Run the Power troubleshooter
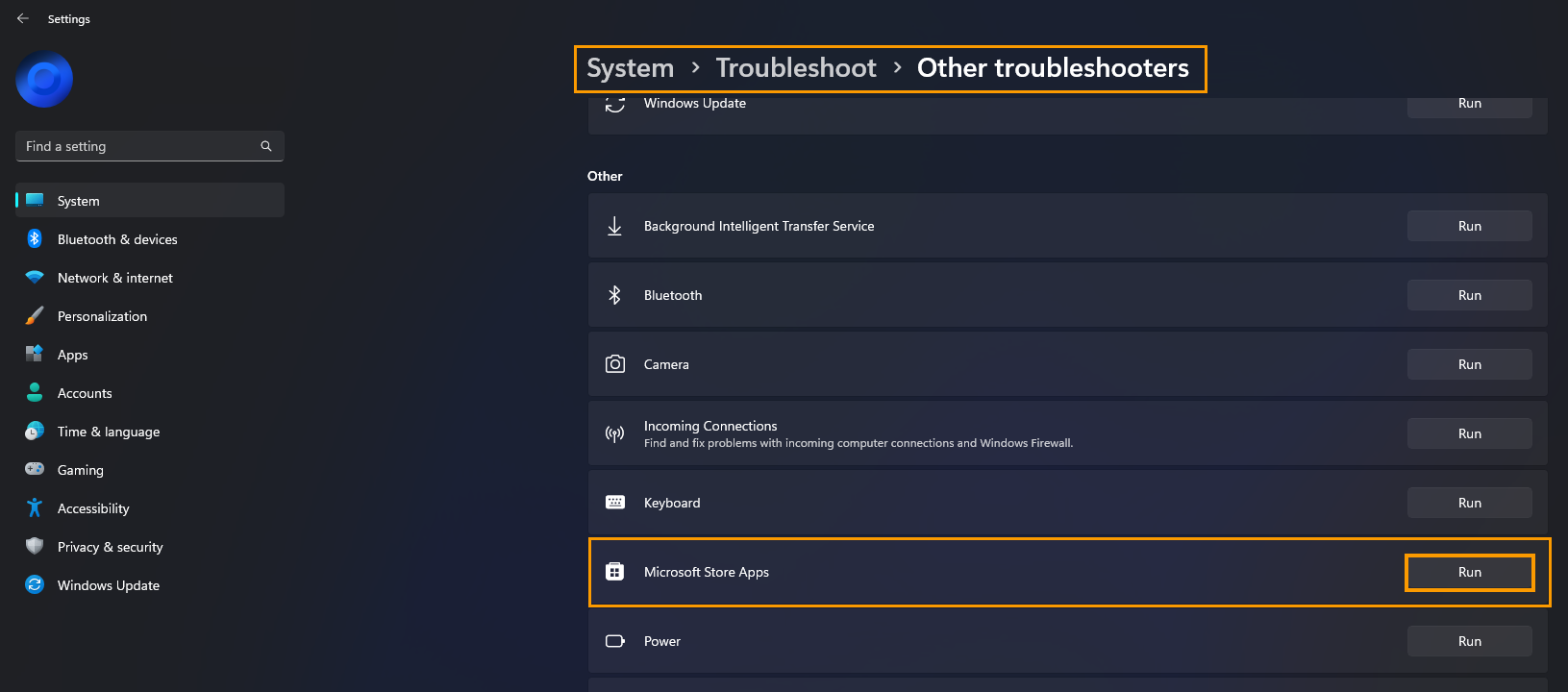Viewport: 1568px width, 692px height. tap(1470, 641)
